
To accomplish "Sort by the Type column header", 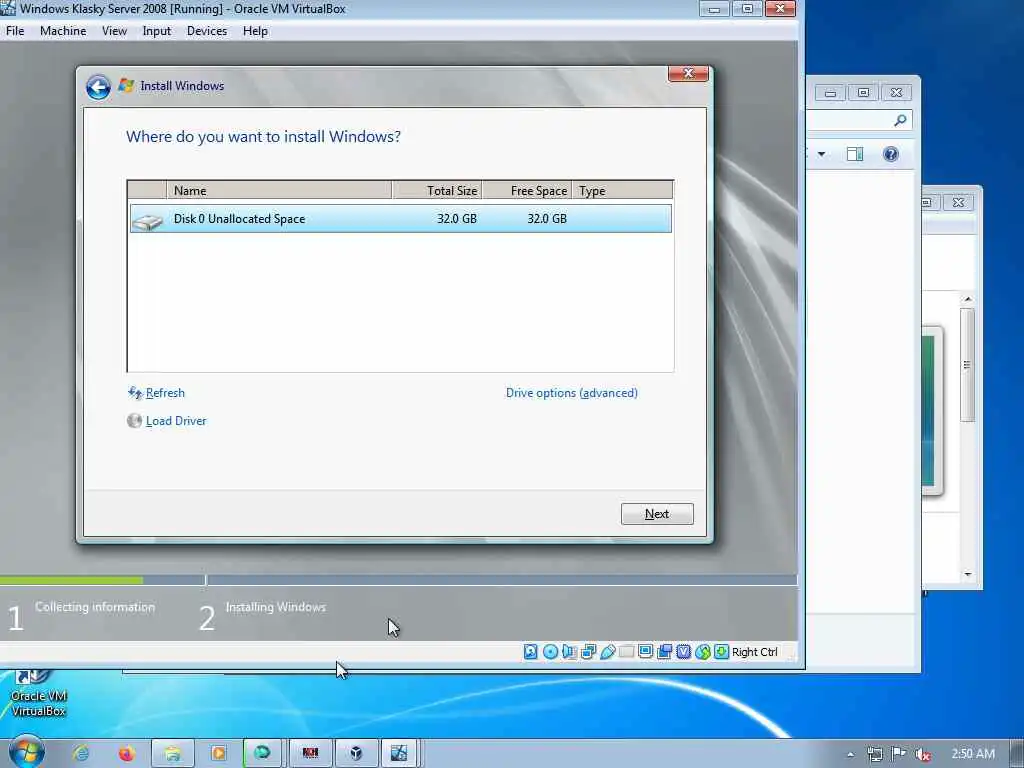I will (x=622, y=191).
